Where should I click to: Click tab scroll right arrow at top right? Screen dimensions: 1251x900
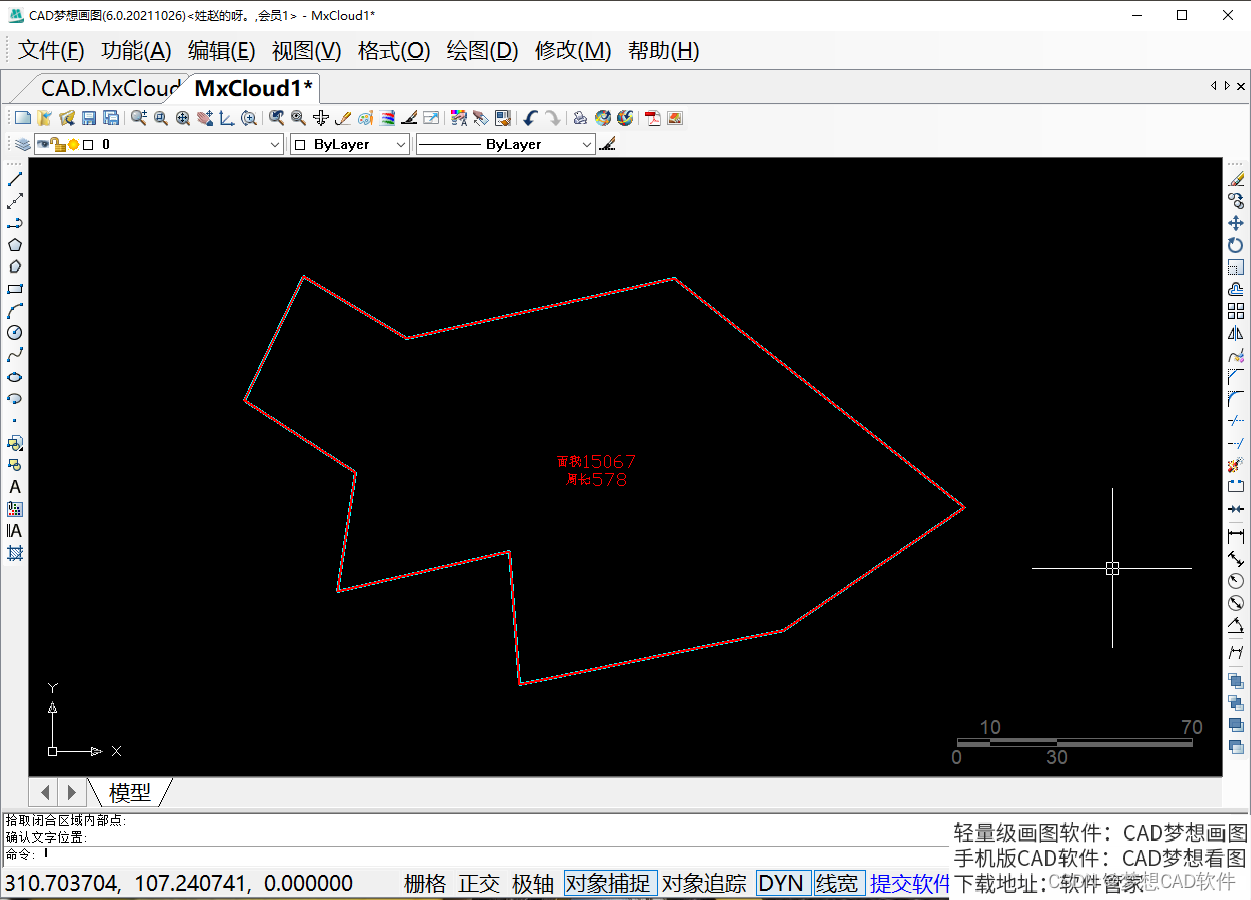pos(1228,86)
